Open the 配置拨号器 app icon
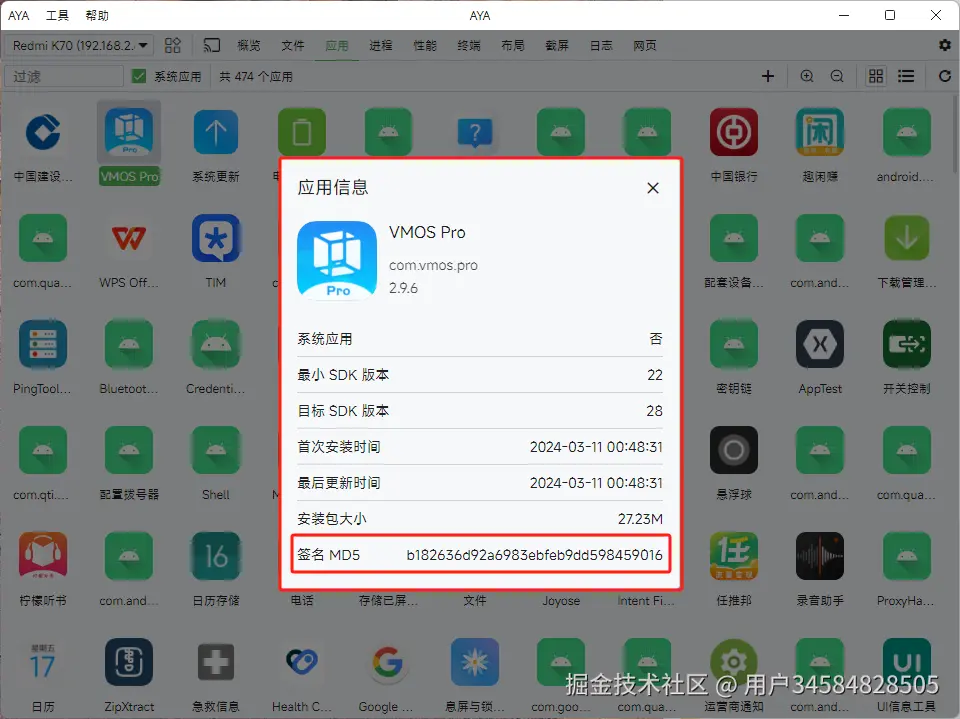Screen dimensions: 960x719 pyautogui.click(x=129, y=450)
